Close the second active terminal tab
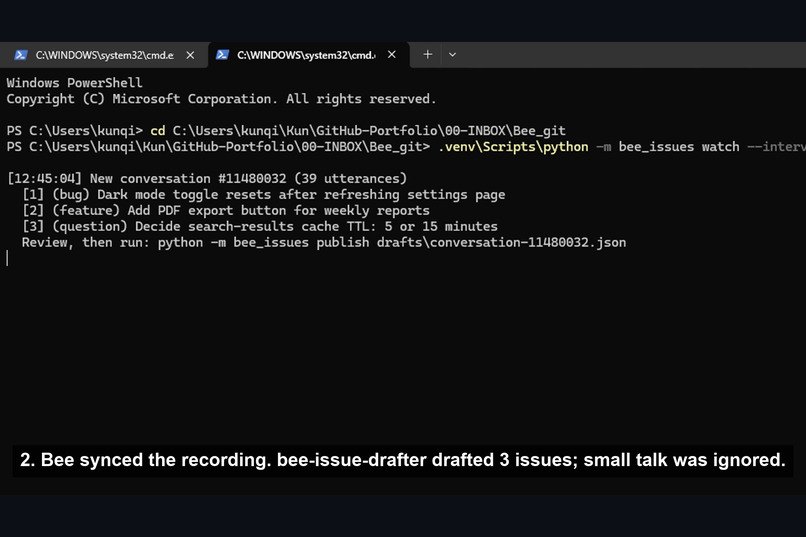 coord(392,54)
